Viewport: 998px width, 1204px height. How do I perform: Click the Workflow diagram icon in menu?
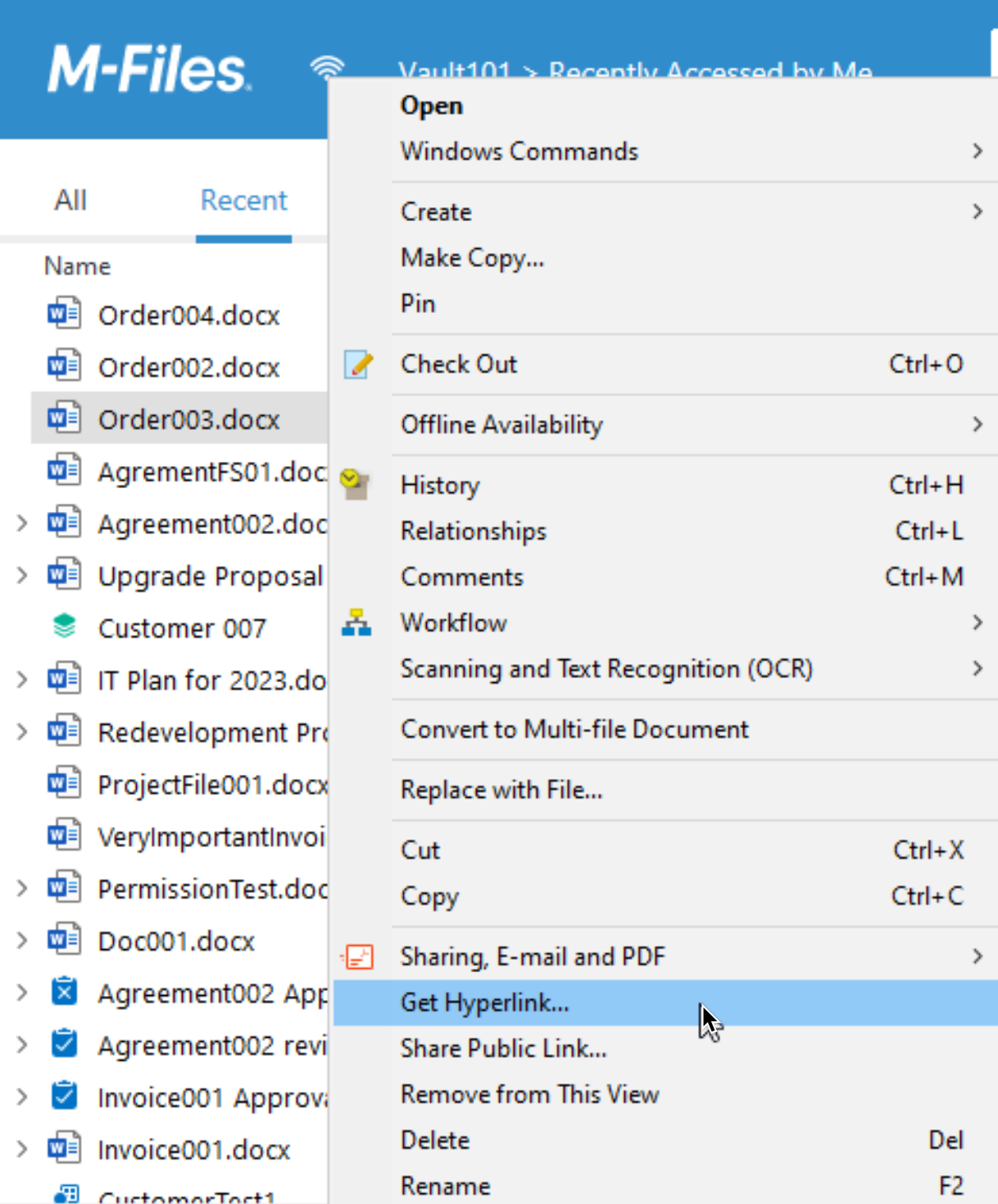coord(356,623)
